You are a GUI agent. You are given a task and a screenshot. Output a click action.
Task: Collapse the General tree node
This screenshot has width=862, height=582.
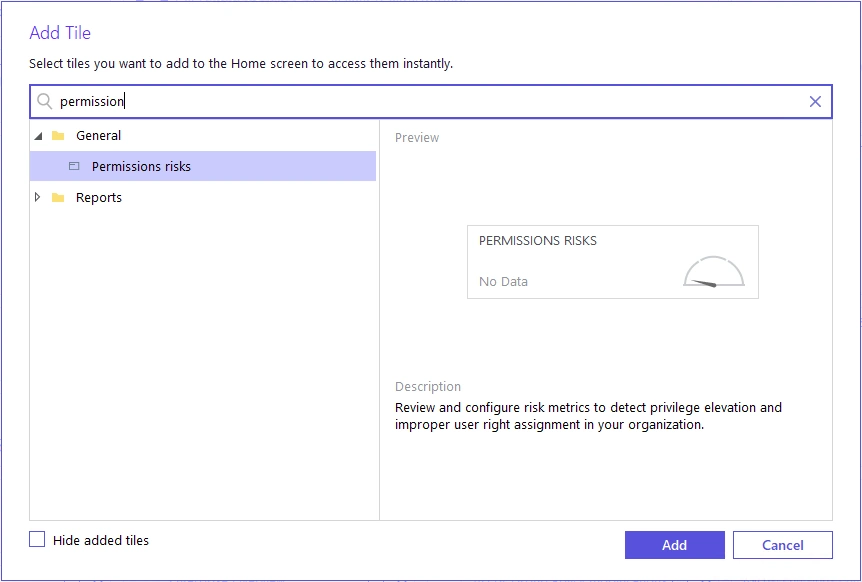point(38,136)
